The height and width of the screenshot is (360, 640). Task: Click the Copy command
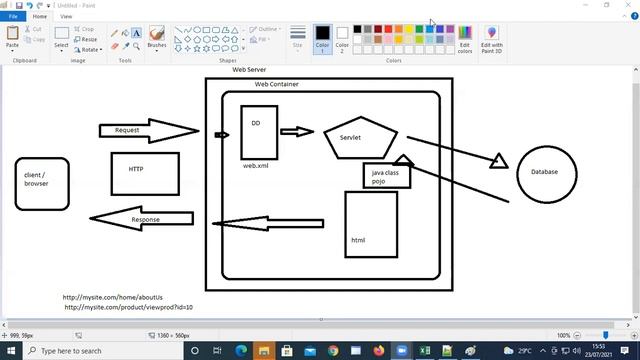[x=34, y=40]
